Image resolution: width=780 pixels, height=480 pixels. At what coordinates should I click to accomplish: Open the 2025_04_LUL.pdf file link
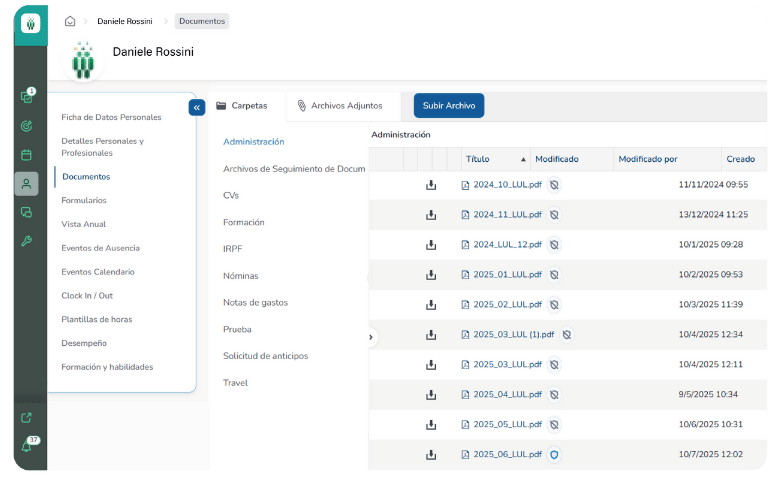(507, 395)
